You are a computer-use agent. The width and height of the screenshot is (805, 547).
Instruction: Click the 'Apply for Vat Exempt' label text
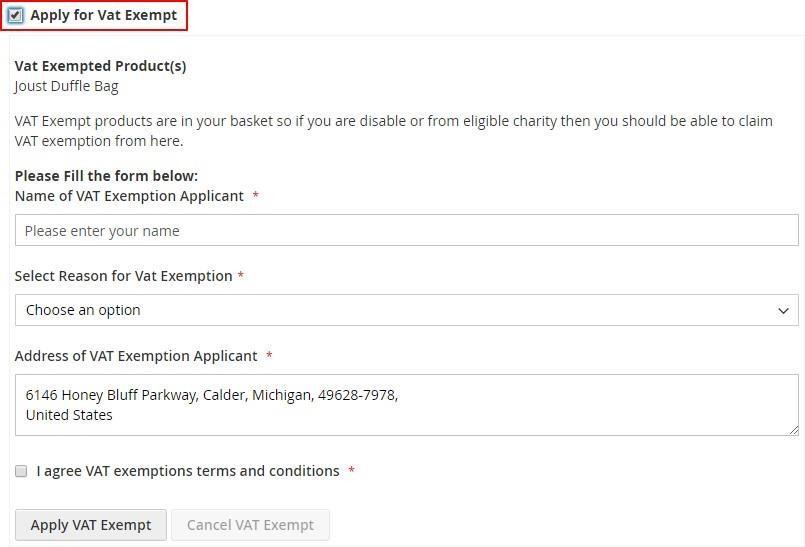pos(103,15)
